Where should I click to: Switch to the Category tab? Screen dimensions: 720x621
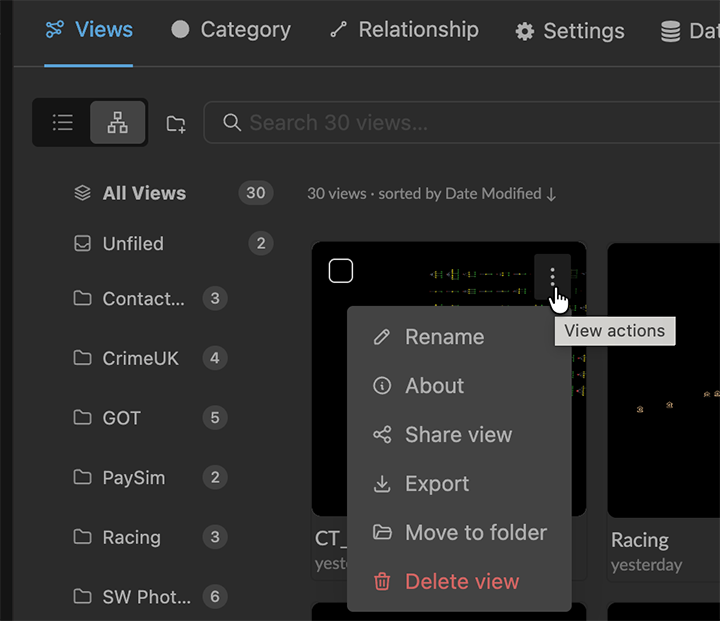(231, 30)
